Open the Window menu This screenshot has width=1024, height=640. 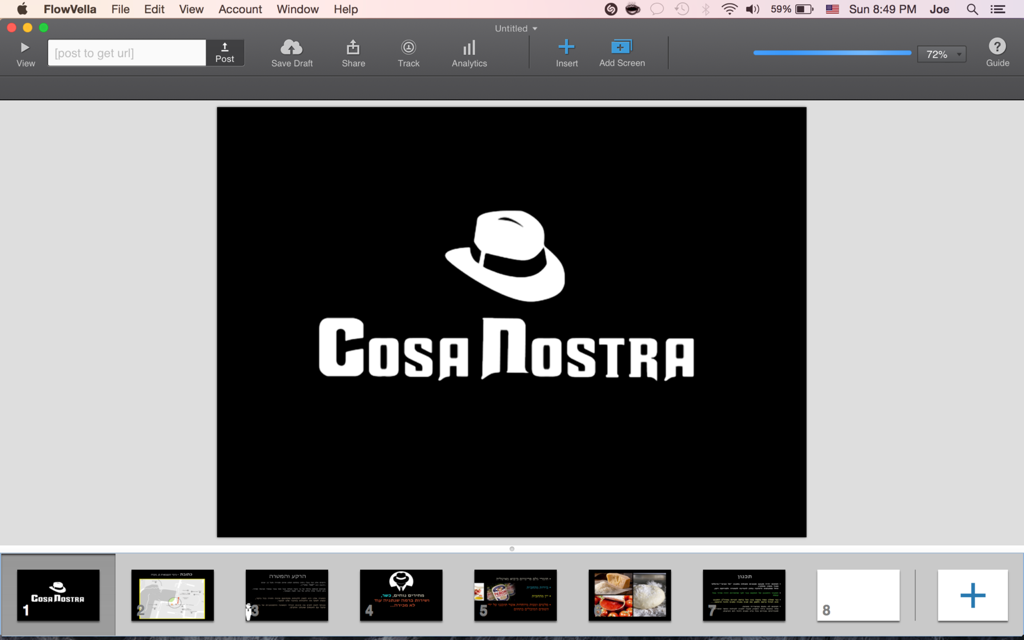click(x=297, y=9)
